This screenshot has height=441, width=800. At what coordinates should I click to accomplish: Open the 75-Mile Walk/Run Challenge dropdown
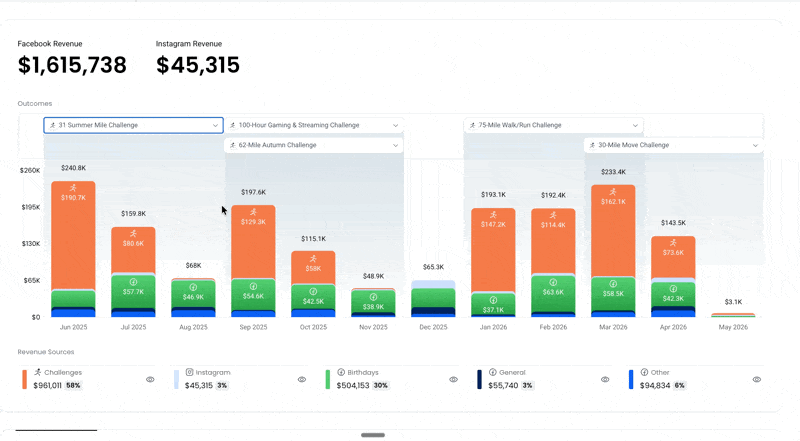[x=554, y=125]
